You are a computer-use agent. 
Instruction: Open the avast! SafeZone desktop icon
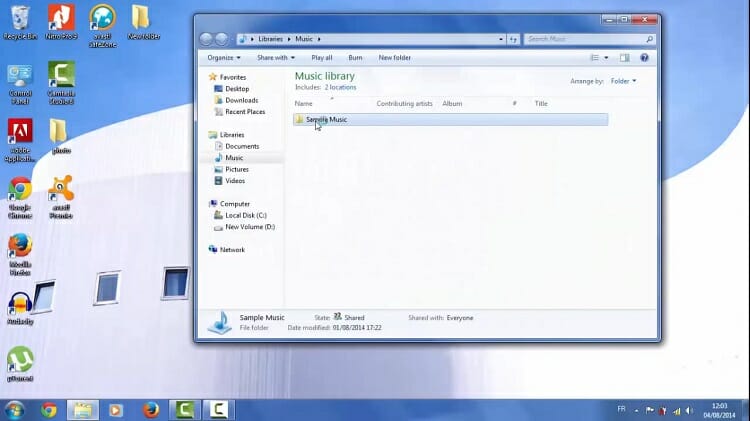click(x=102, y=26)
